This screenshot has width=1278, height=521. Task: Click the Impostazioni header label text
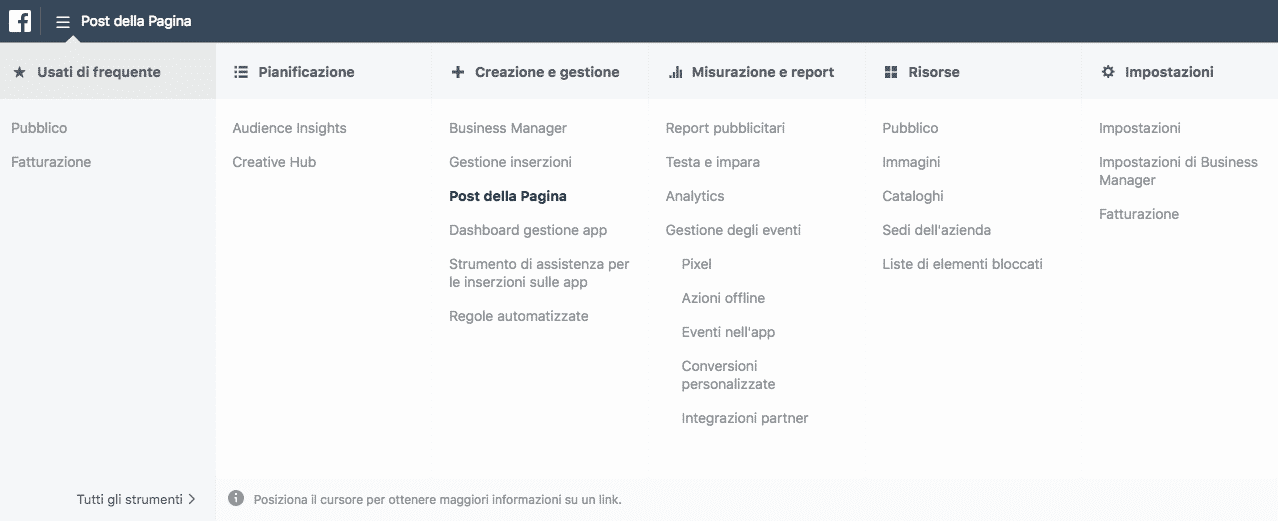click(x=1169, y=72)
